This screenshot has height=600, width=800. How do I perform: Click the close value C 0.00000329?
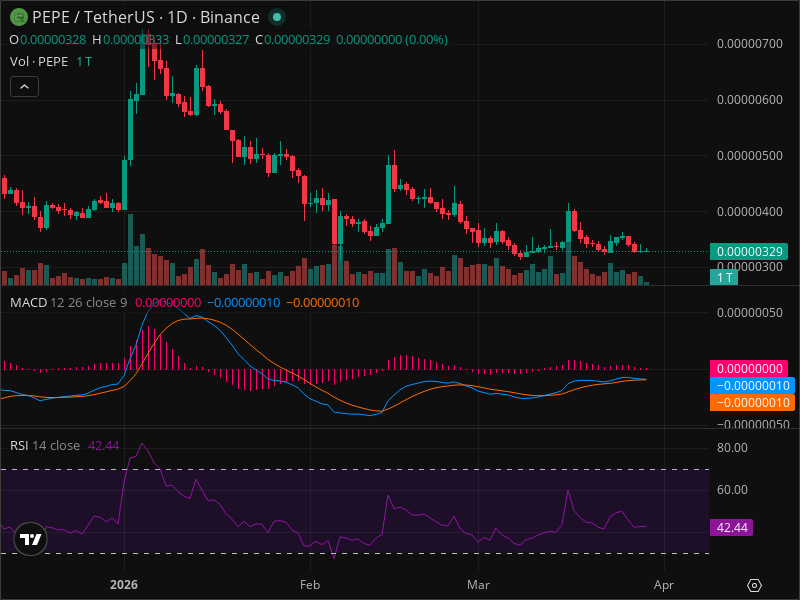(293, 40)
